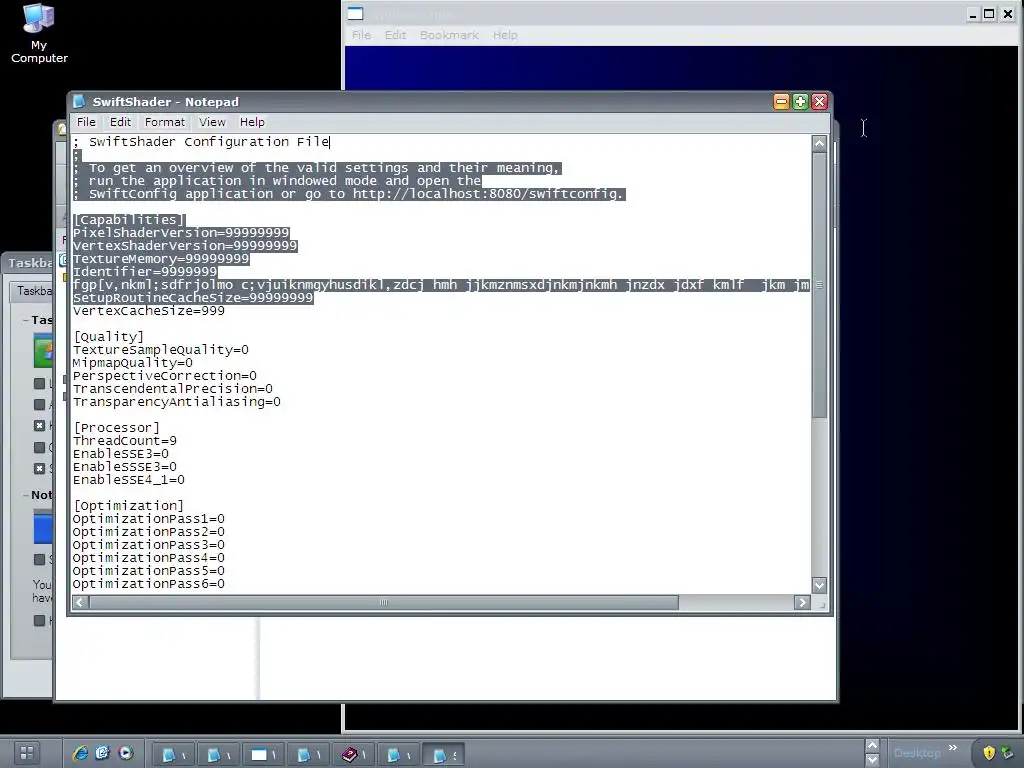The width and height of the screenshot is (1024, 768).
Task: Click Notepad horizontal scroll left arrow
Action: coord(80,603)
